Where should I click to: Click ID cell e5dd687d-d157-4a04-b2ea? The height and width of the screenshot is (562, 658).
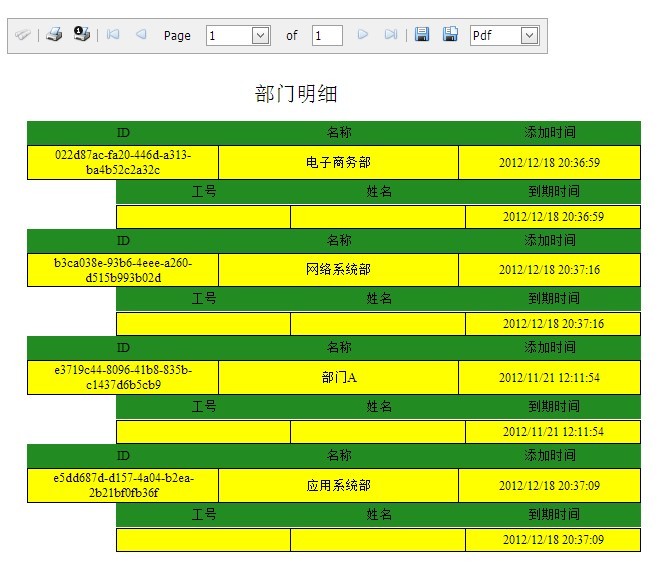pos(123,485)
